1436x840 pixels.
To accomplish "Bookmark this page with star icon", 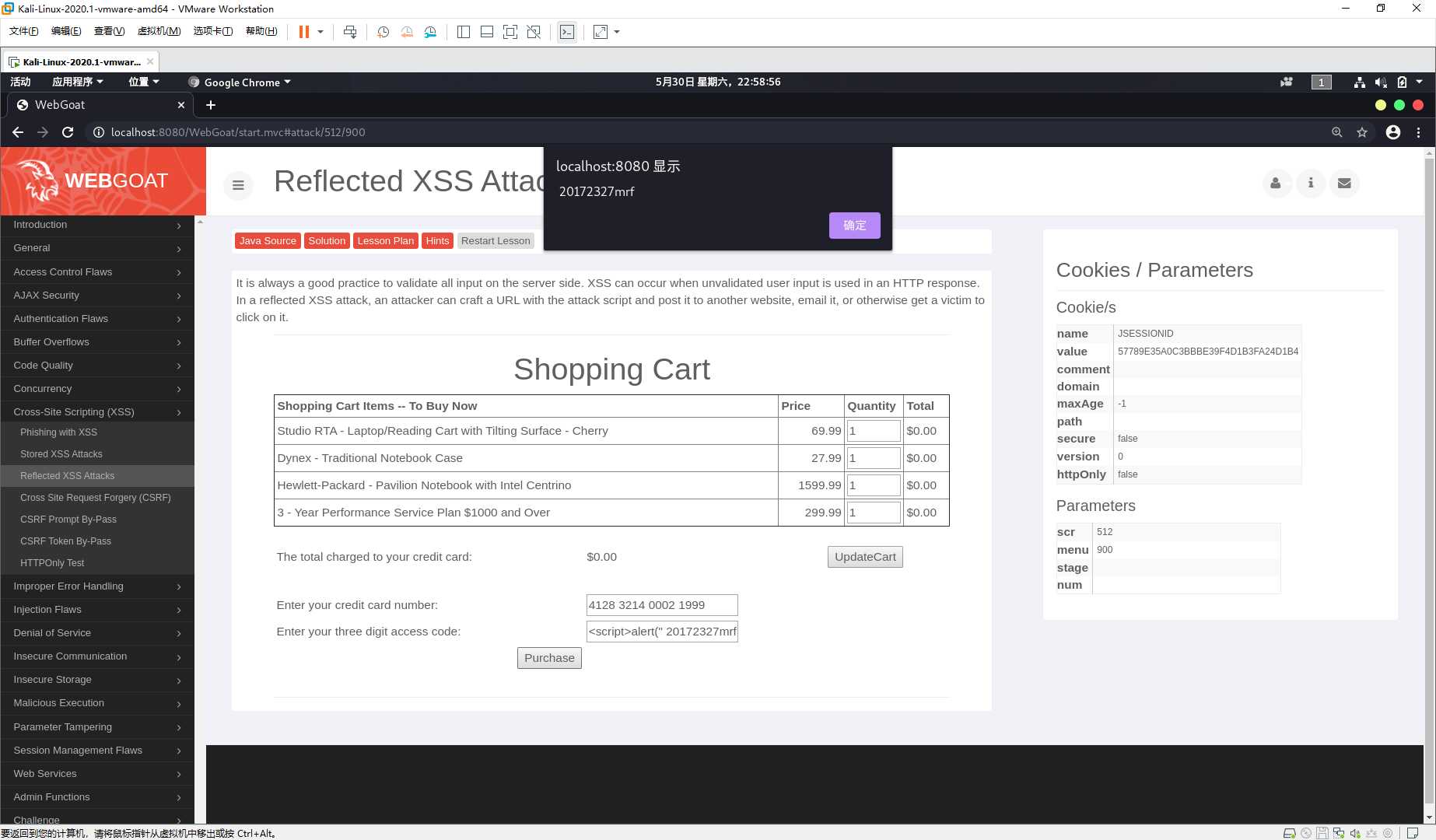I will point(1362,132).
